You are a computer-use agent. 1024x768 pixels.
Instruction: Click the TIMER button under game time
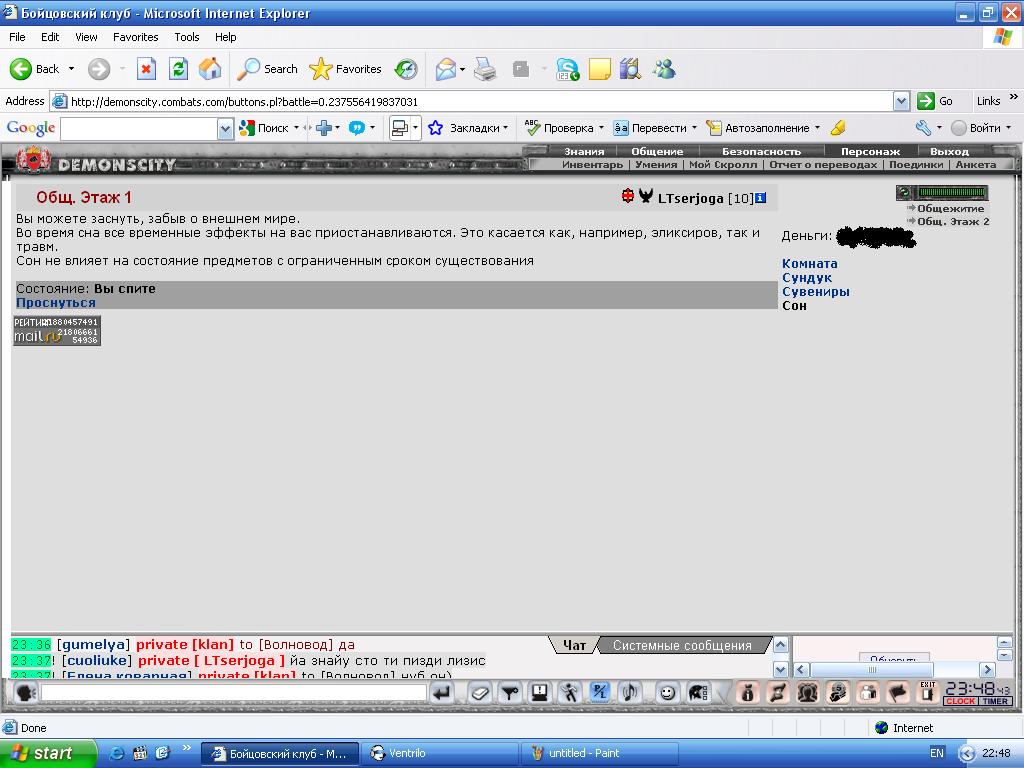[x=995, y=701]
